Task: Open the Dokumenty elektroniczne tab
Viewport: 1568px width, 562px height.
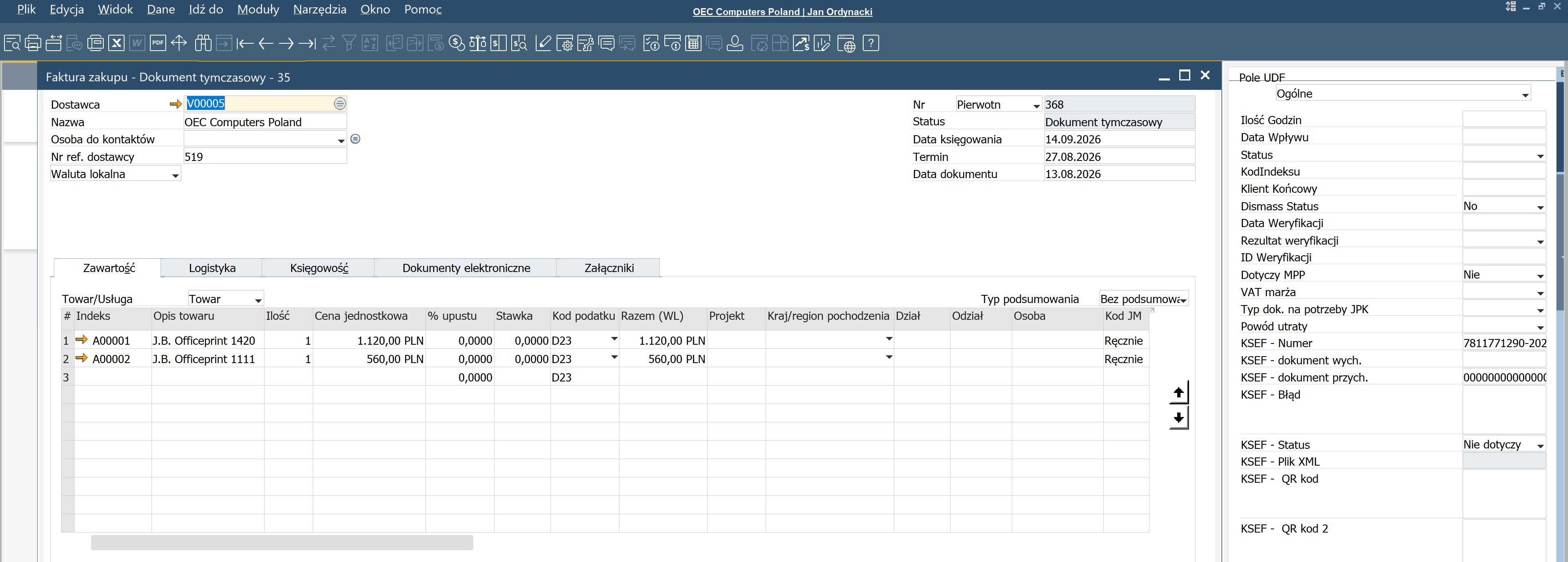Action: pyautogui.click(x=465, y=268)
